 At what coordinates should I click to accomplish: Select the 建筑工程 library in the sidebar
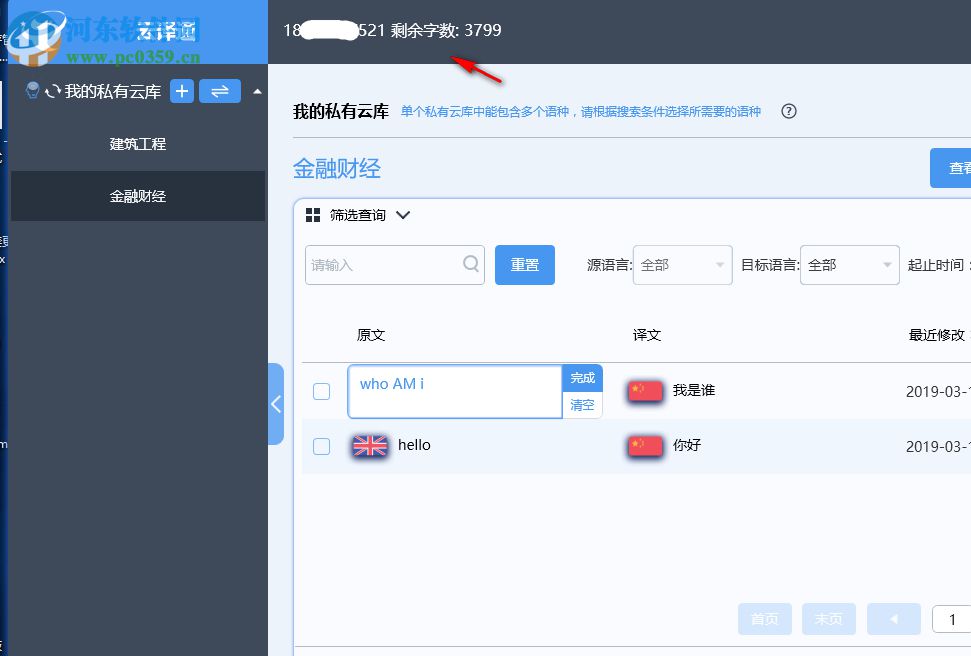click(137, 143)
